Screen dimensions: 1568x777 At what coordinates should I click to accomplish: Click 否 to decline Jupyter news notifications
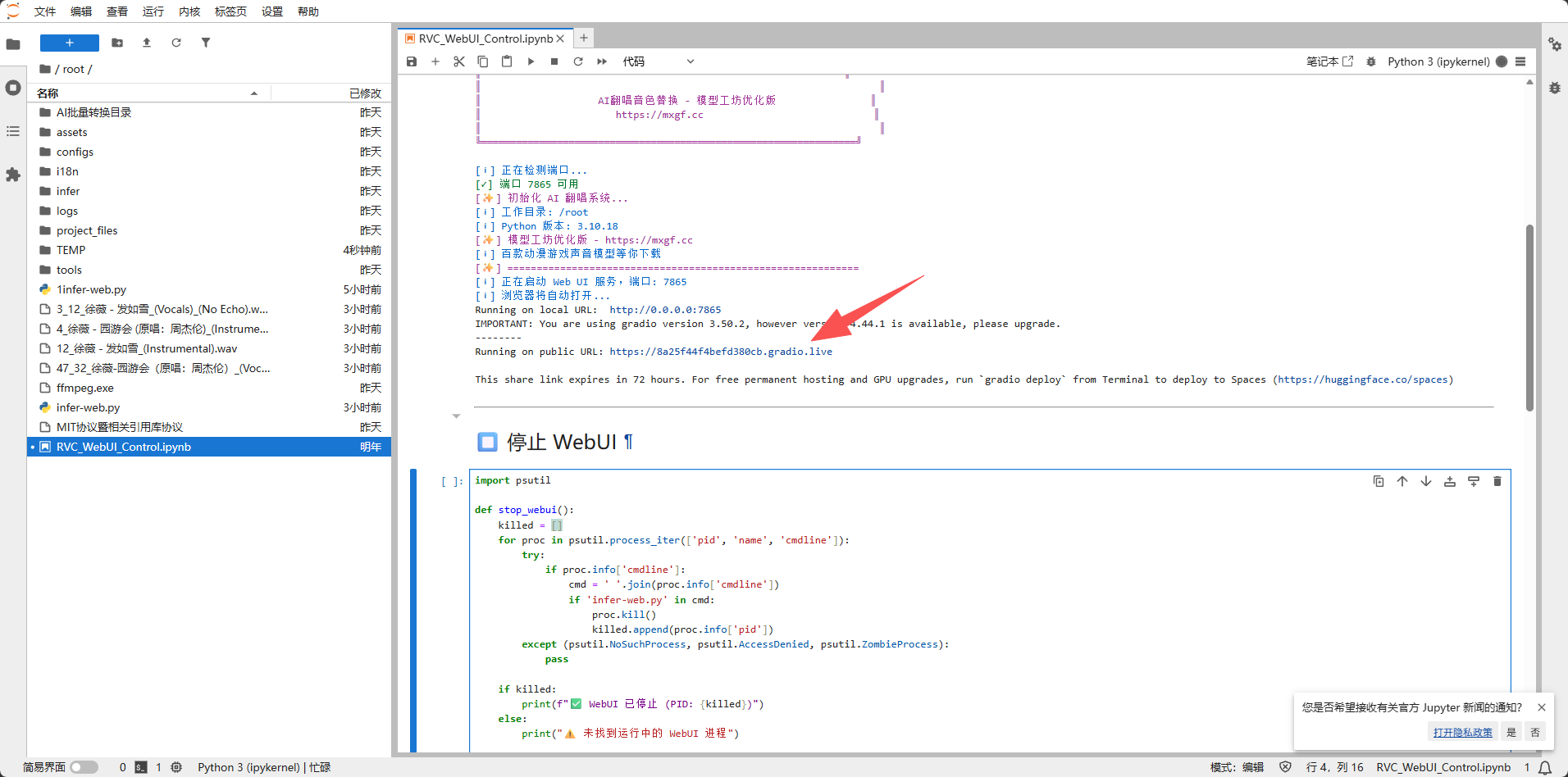point(1535,732)
